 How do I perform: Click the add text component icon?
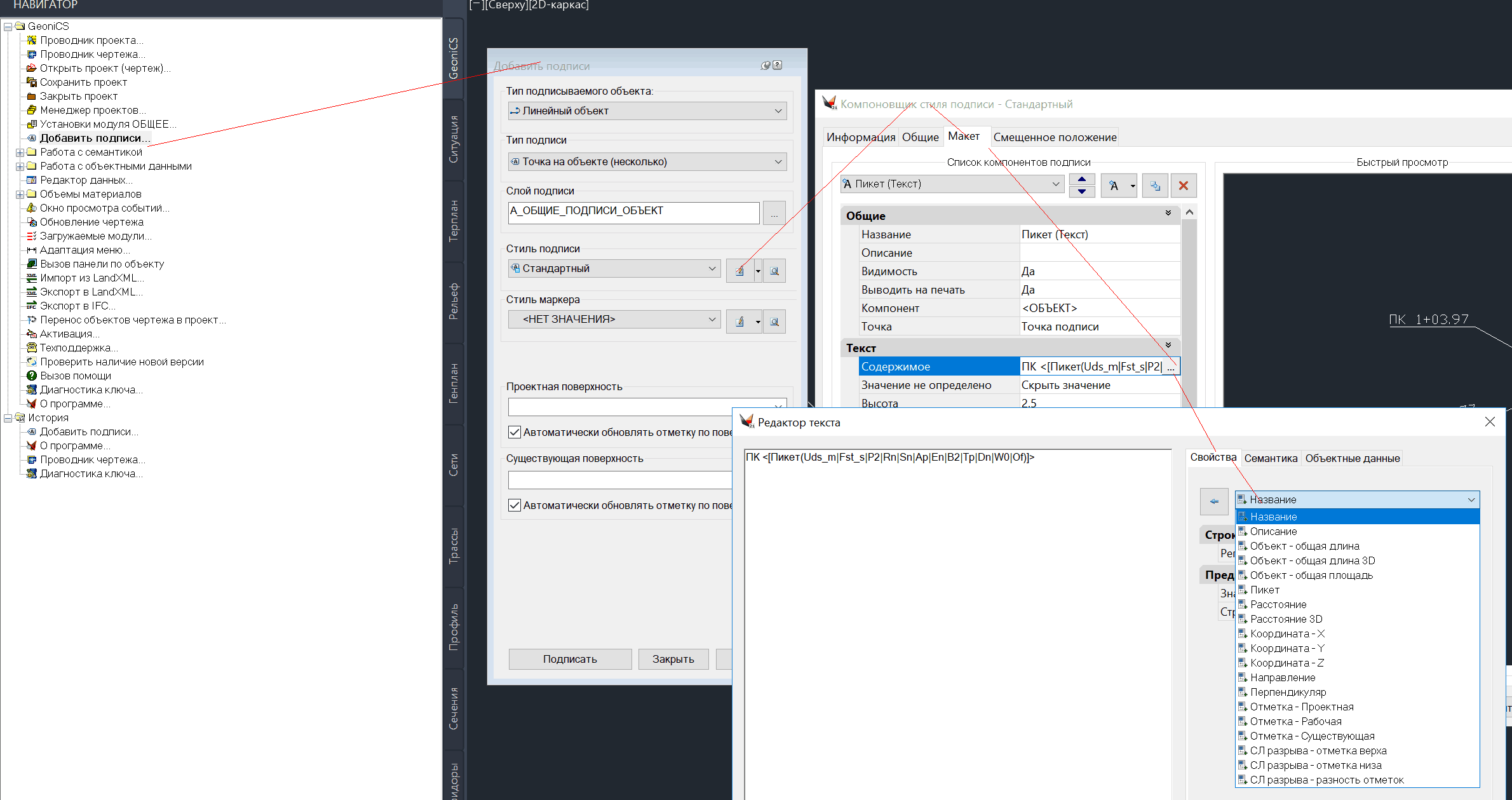[x=1114, y=186]
